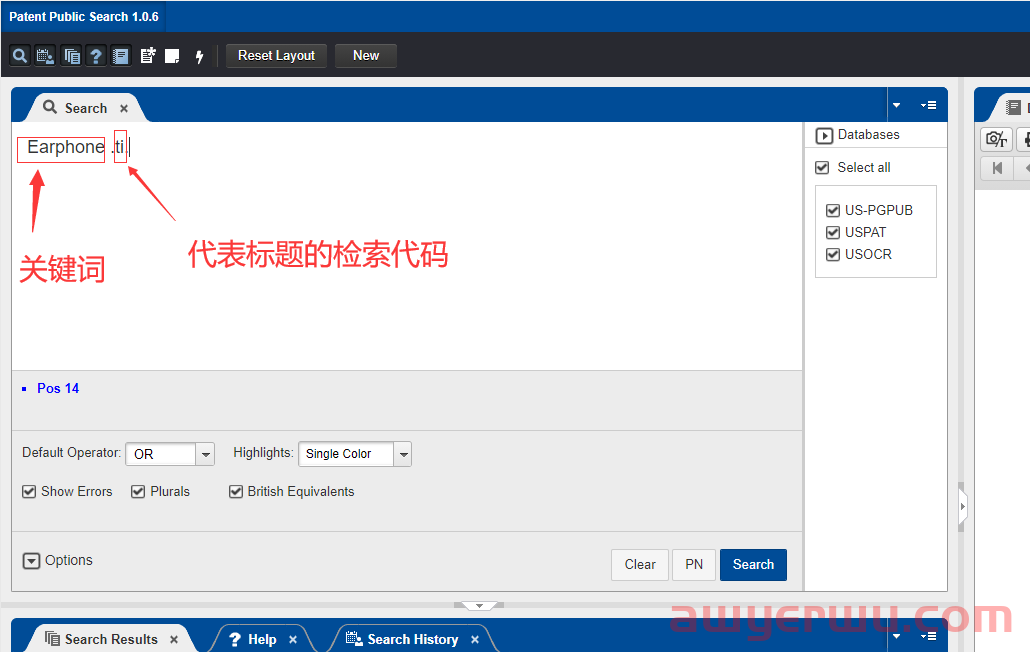The image size is (1030, 652).
Task: Click the notebook document viewer toolbar icon
Action: pos(121,56)
